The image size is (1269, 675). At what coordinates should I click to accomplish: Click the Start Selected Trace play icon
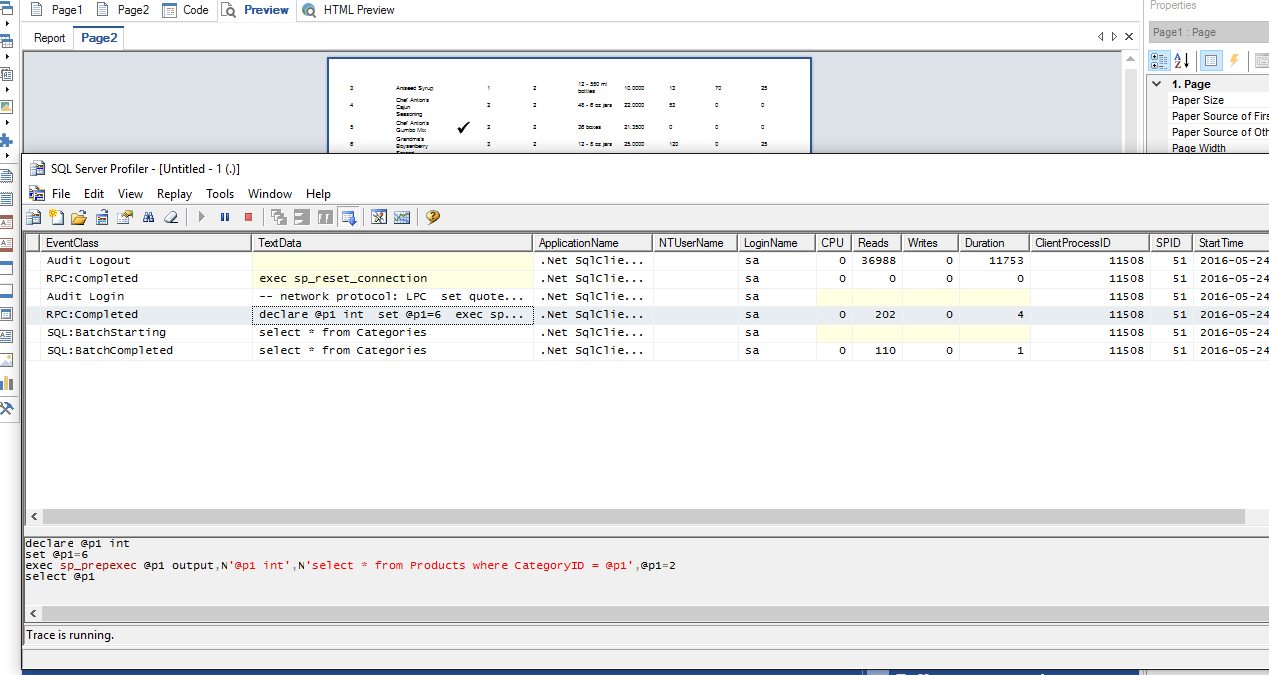tap(201, 217)
